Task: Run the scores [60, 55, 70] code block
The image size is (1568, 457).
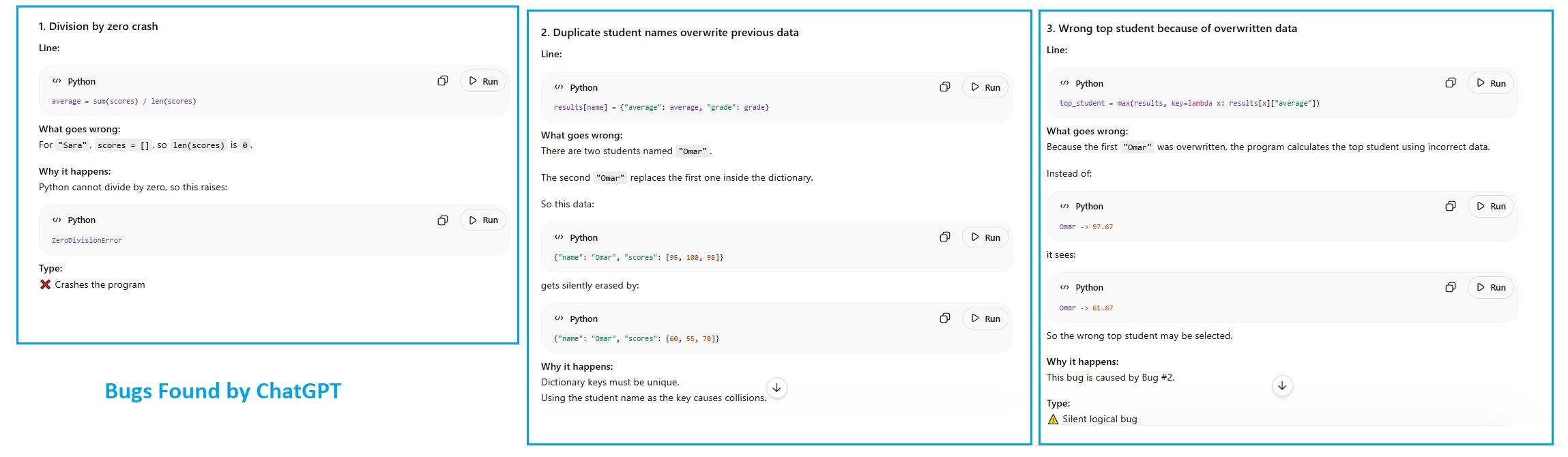Action: (985, 319)
